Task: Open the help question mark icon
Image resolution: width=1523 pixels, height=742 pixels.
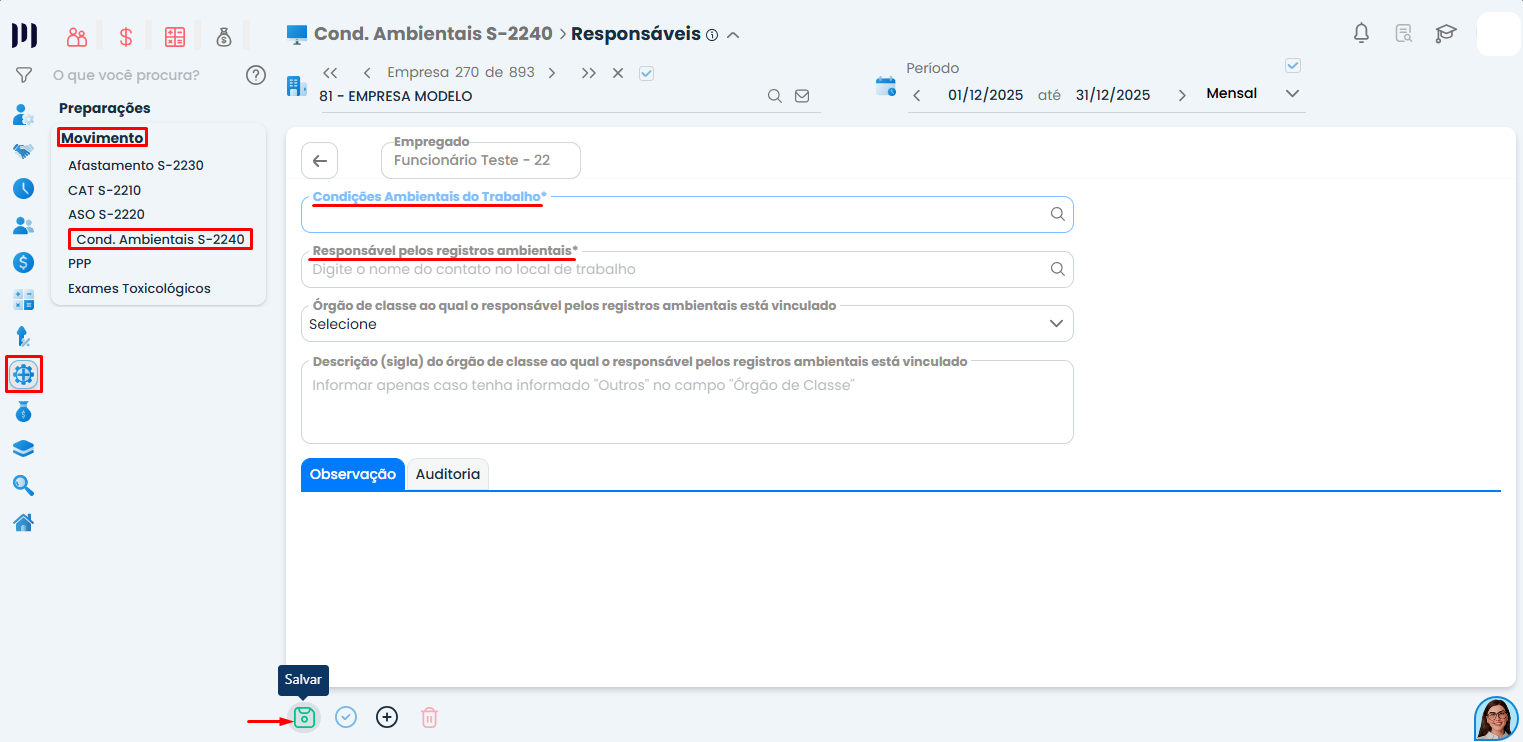Action: click(256, 75)
